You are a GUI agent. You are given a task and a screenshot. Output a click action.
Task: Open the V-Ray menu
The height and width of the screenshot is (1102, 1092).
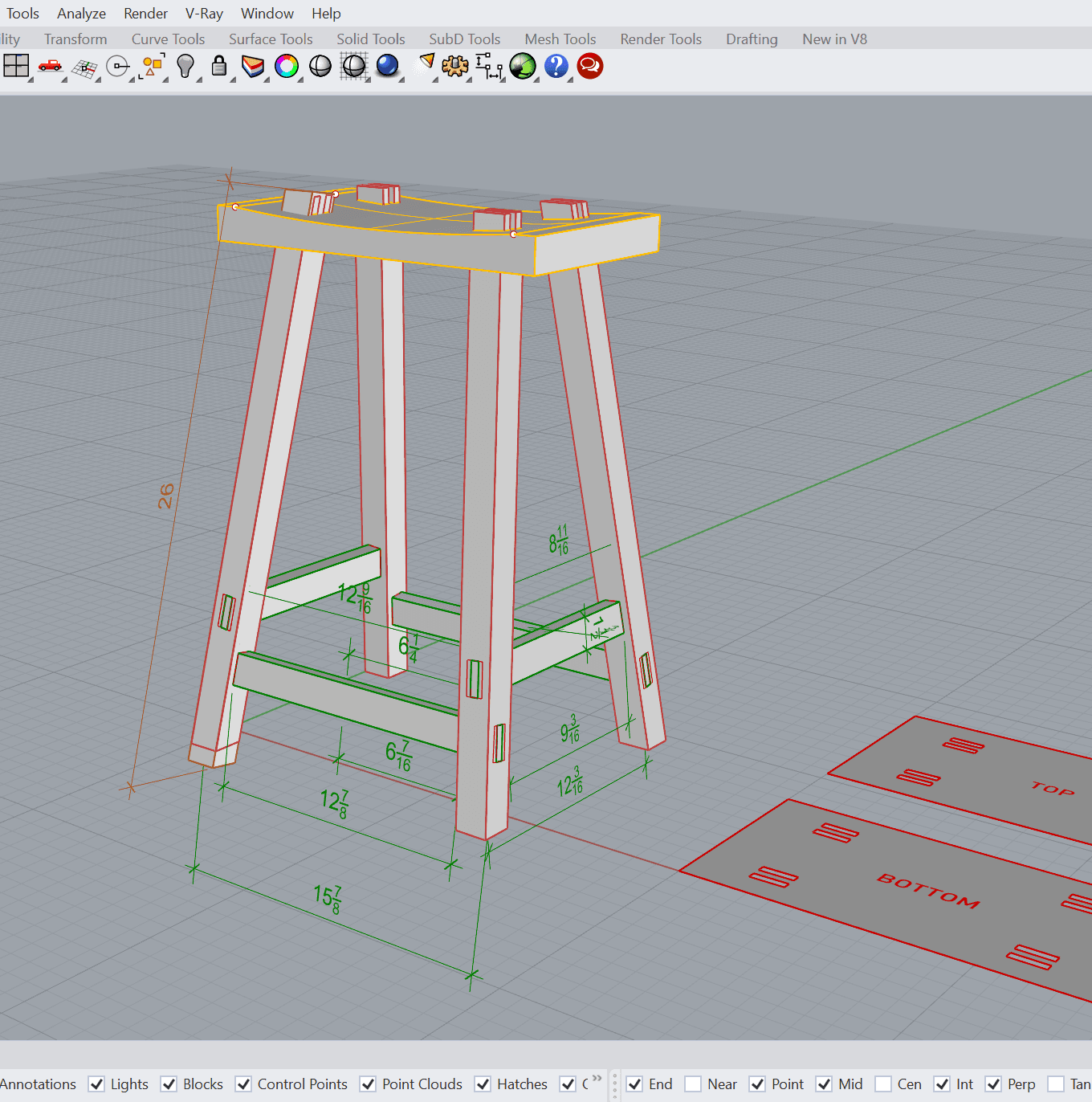(x=204, y=14)
